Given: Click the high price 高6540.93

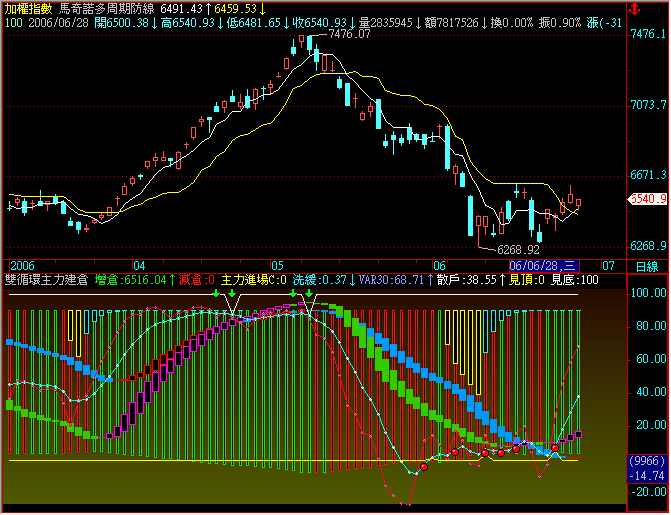Looking at the screenshot, I should [187, 23].
